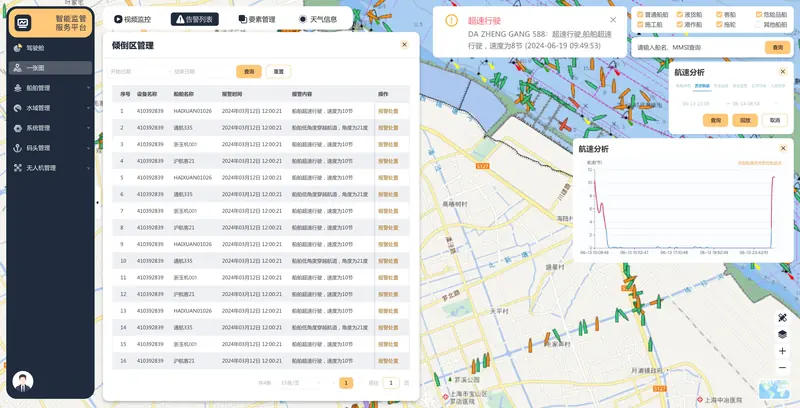Expand the 无人机管理 submenu arrow
Viewport: 800px width, 408px height.
pyautogui.click(x=88, y=168)
